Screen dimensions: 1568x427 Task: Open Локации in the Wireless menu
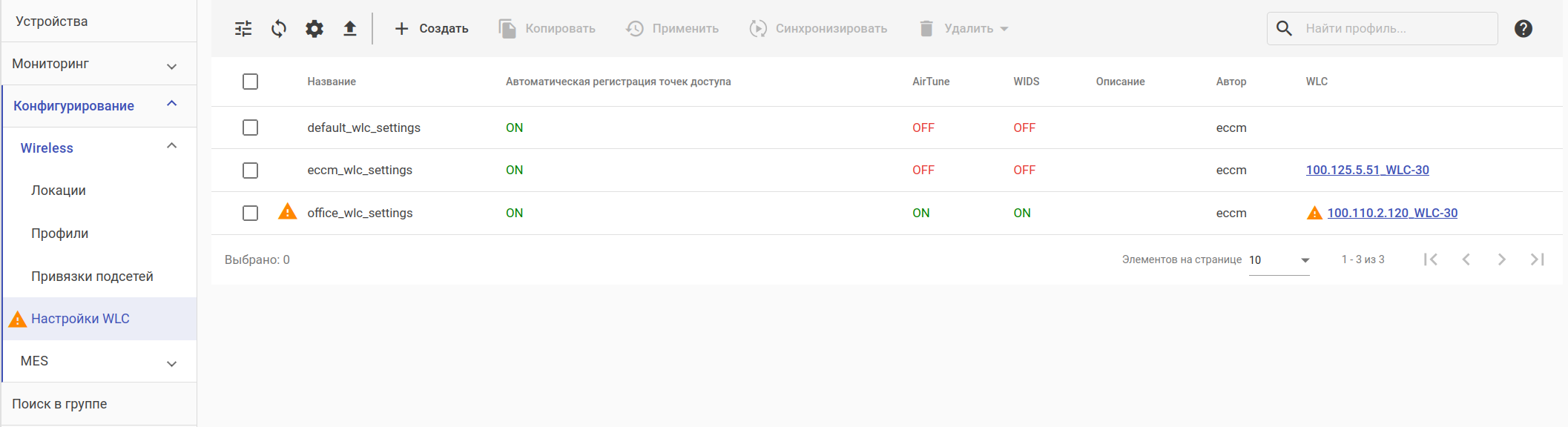coord(59,191)
